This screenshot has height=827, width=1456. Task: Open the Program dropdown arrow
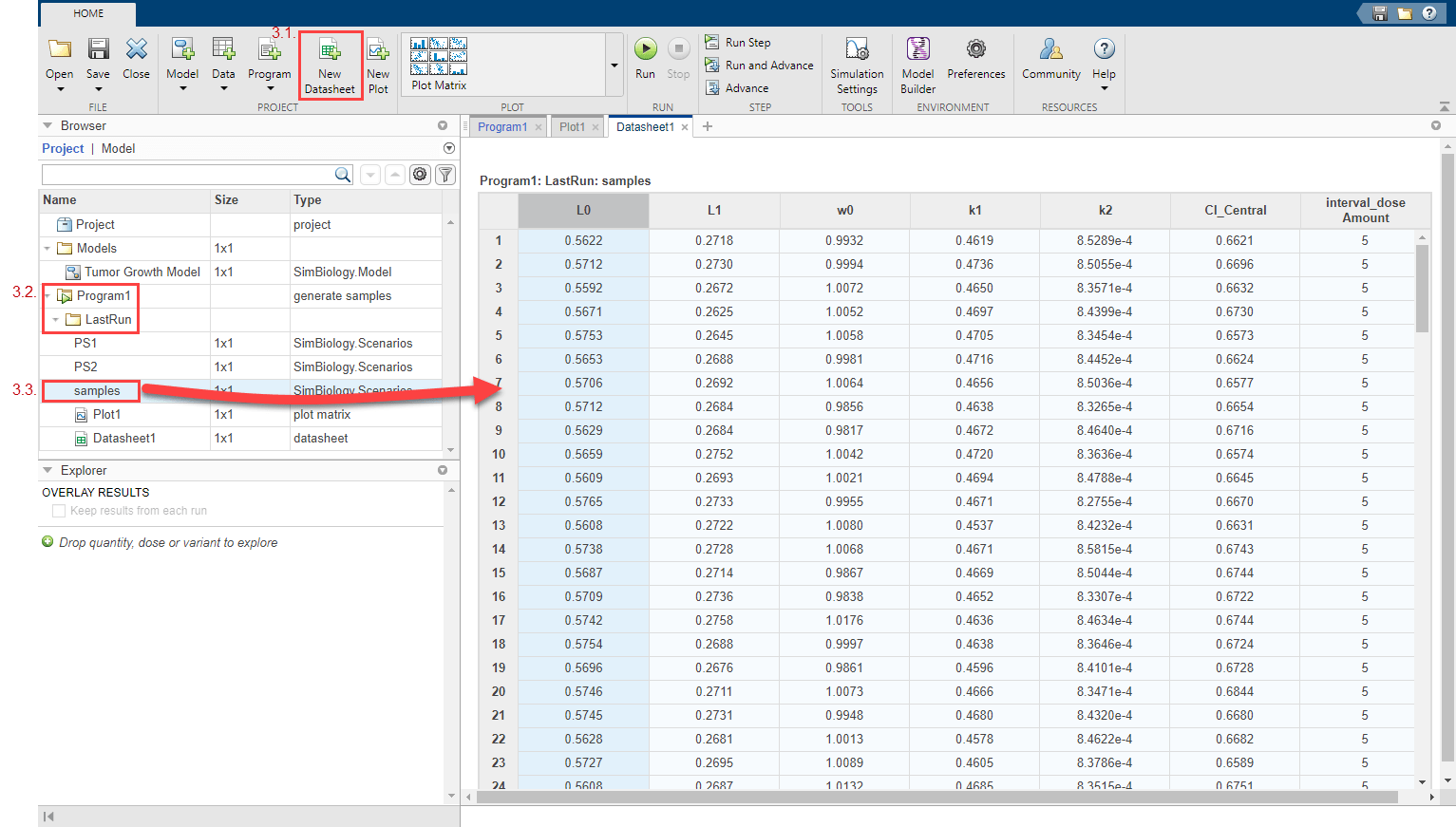click(x=270, y=89)
